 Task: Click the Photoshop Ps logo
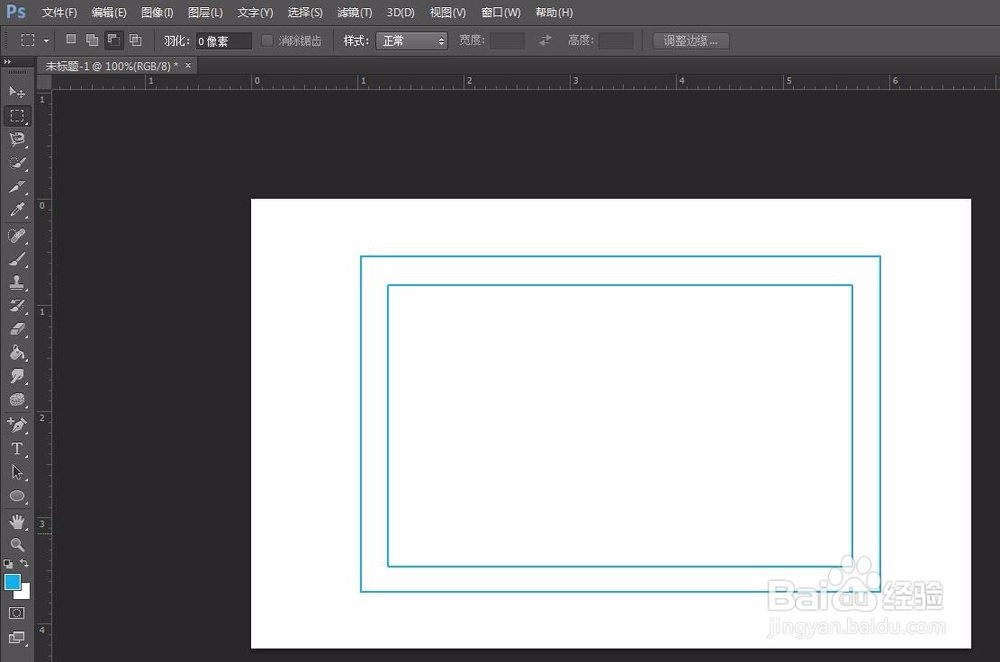16,11
